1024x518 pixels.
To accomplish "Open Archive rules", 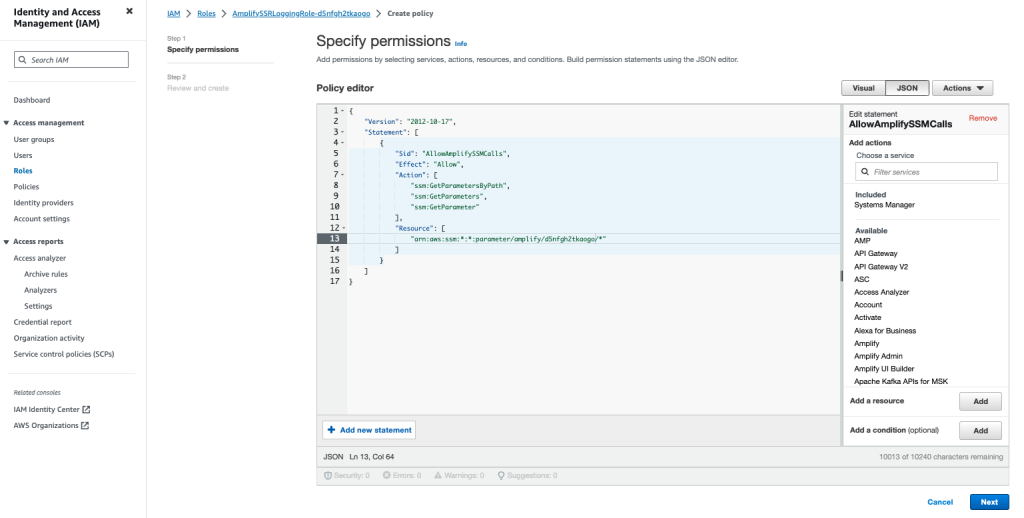I will point(46,274).
